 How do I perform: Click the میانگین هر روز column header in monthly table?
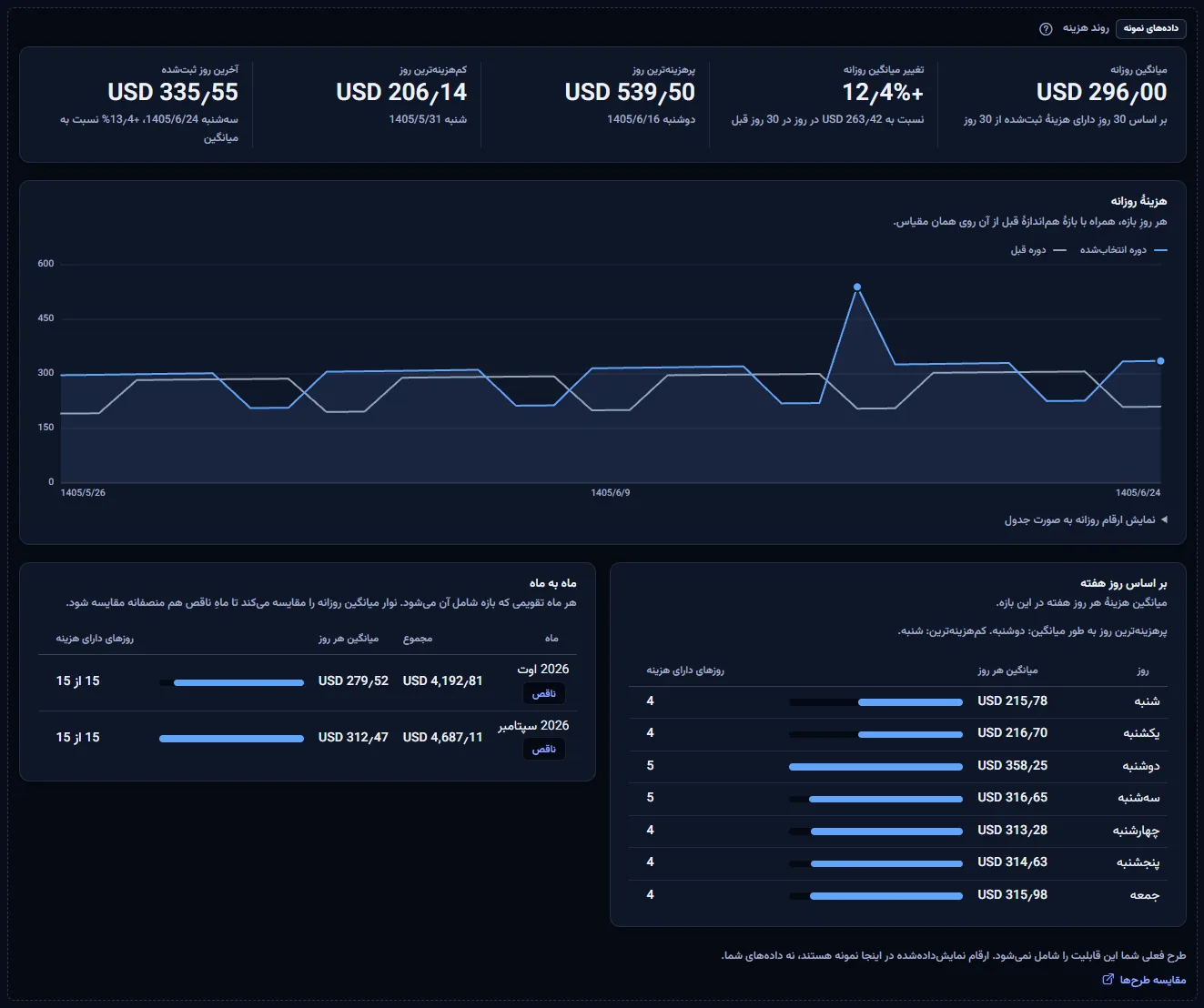[x=349, y=639]
